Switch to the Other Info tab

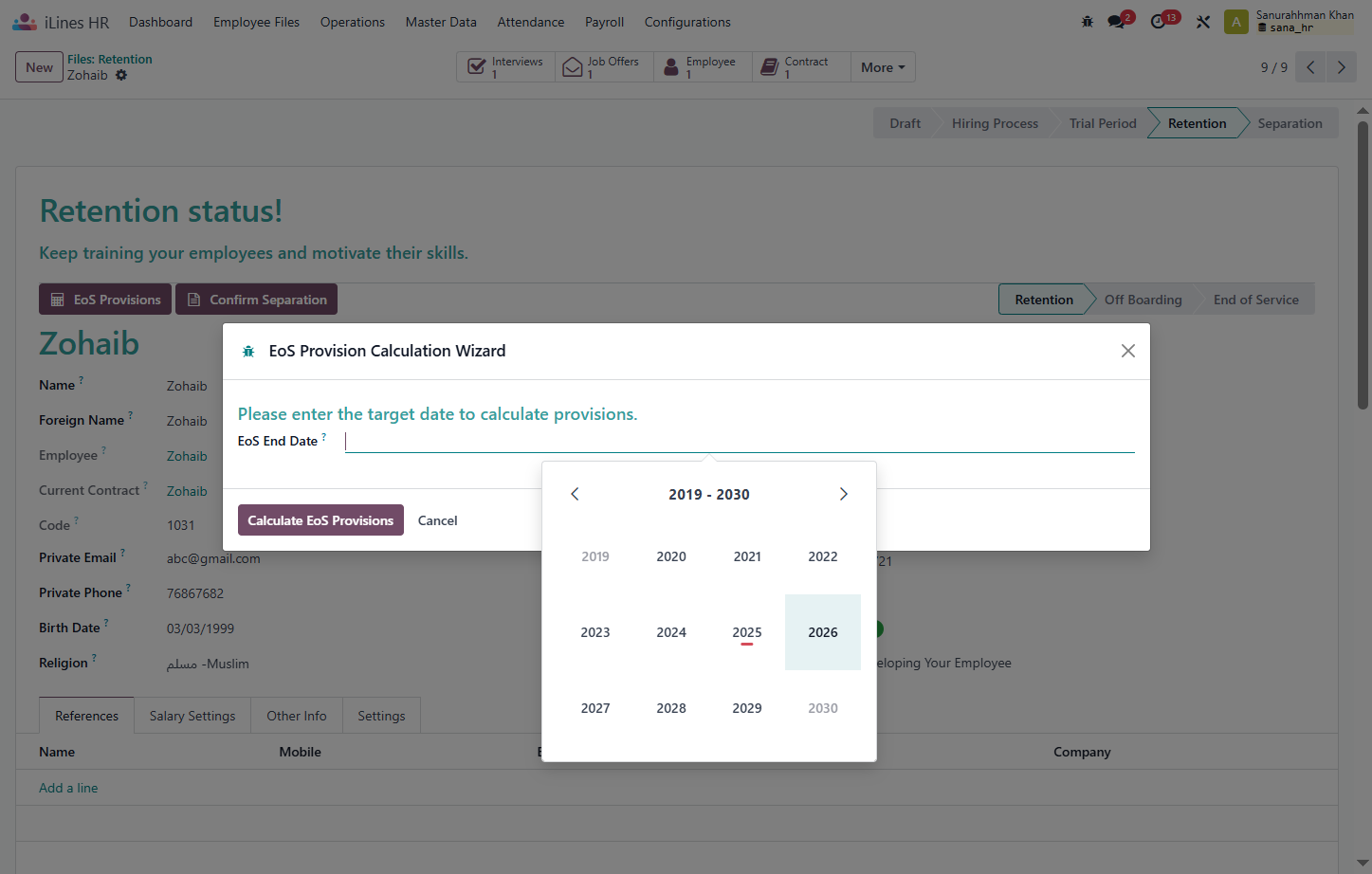(297, 716)
